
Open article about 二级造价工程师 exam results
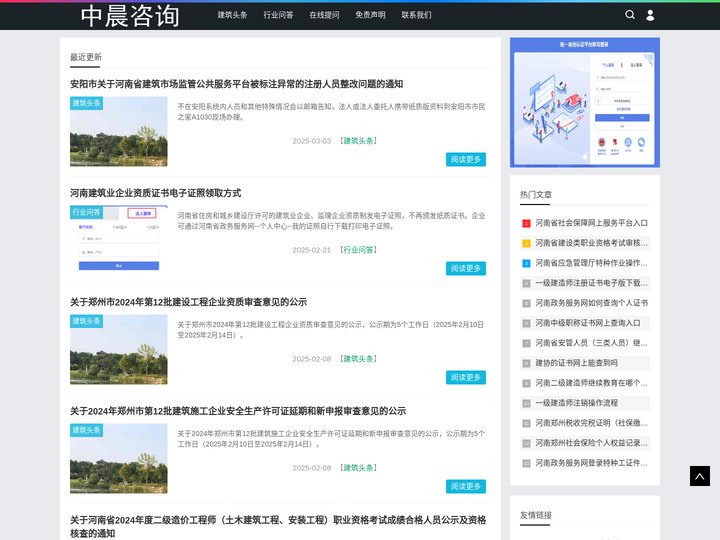[x=278, y=526]
